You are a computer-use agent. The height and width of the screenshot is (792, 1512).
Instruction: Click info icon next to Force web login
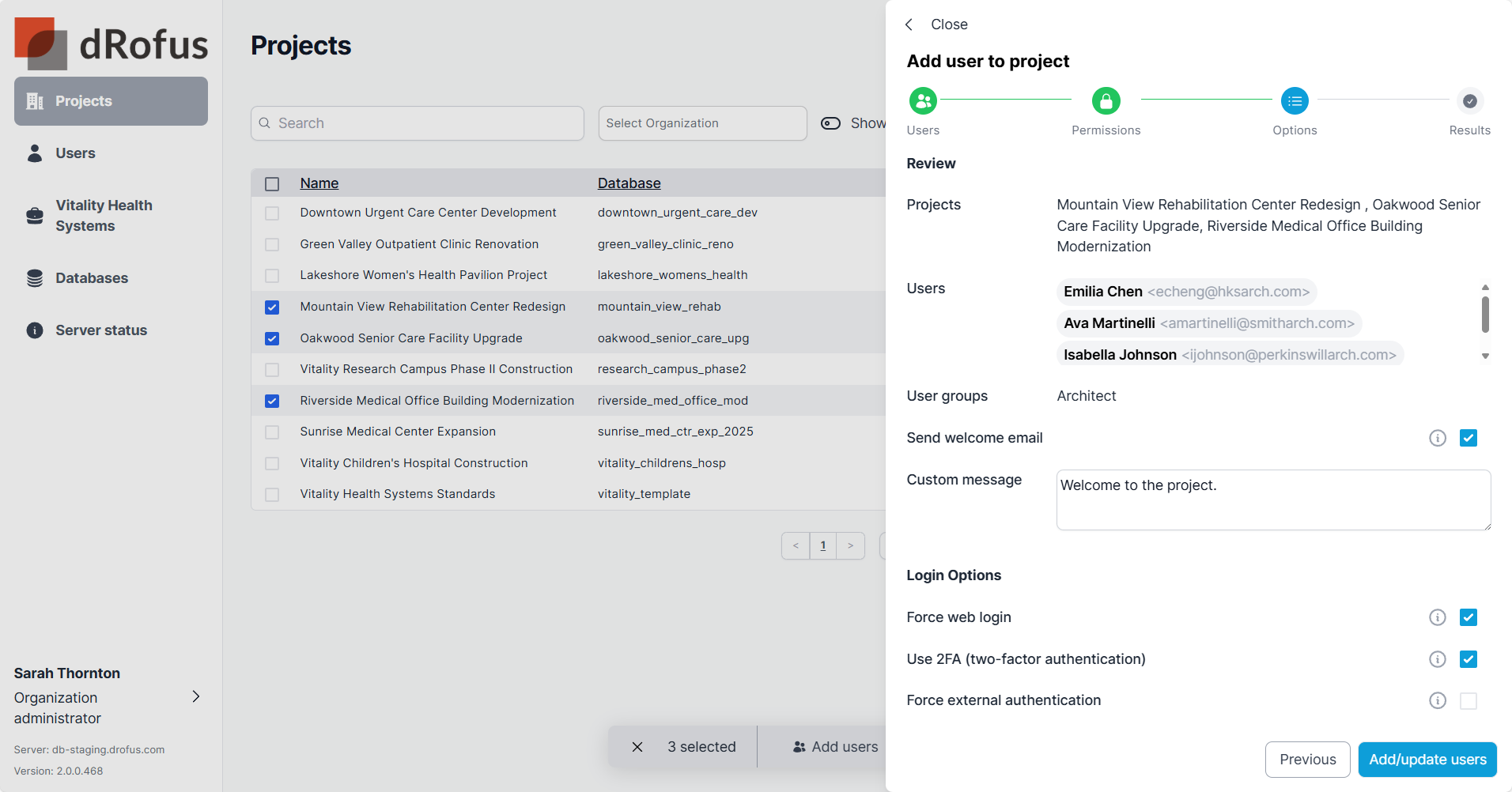coord(1437,617)
